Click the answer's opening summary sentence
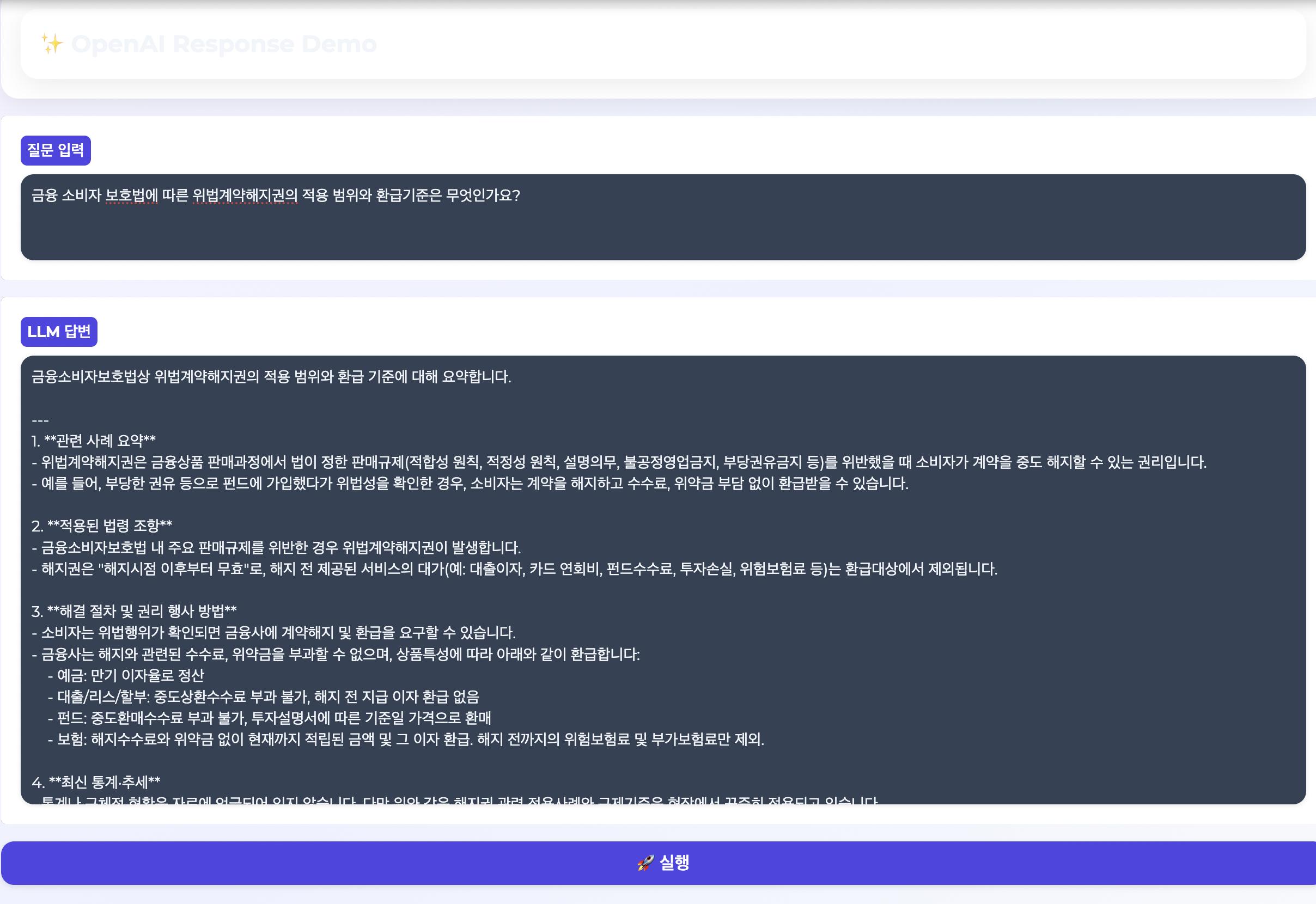This screenshot has width=1316, height=904. point(271,377)
